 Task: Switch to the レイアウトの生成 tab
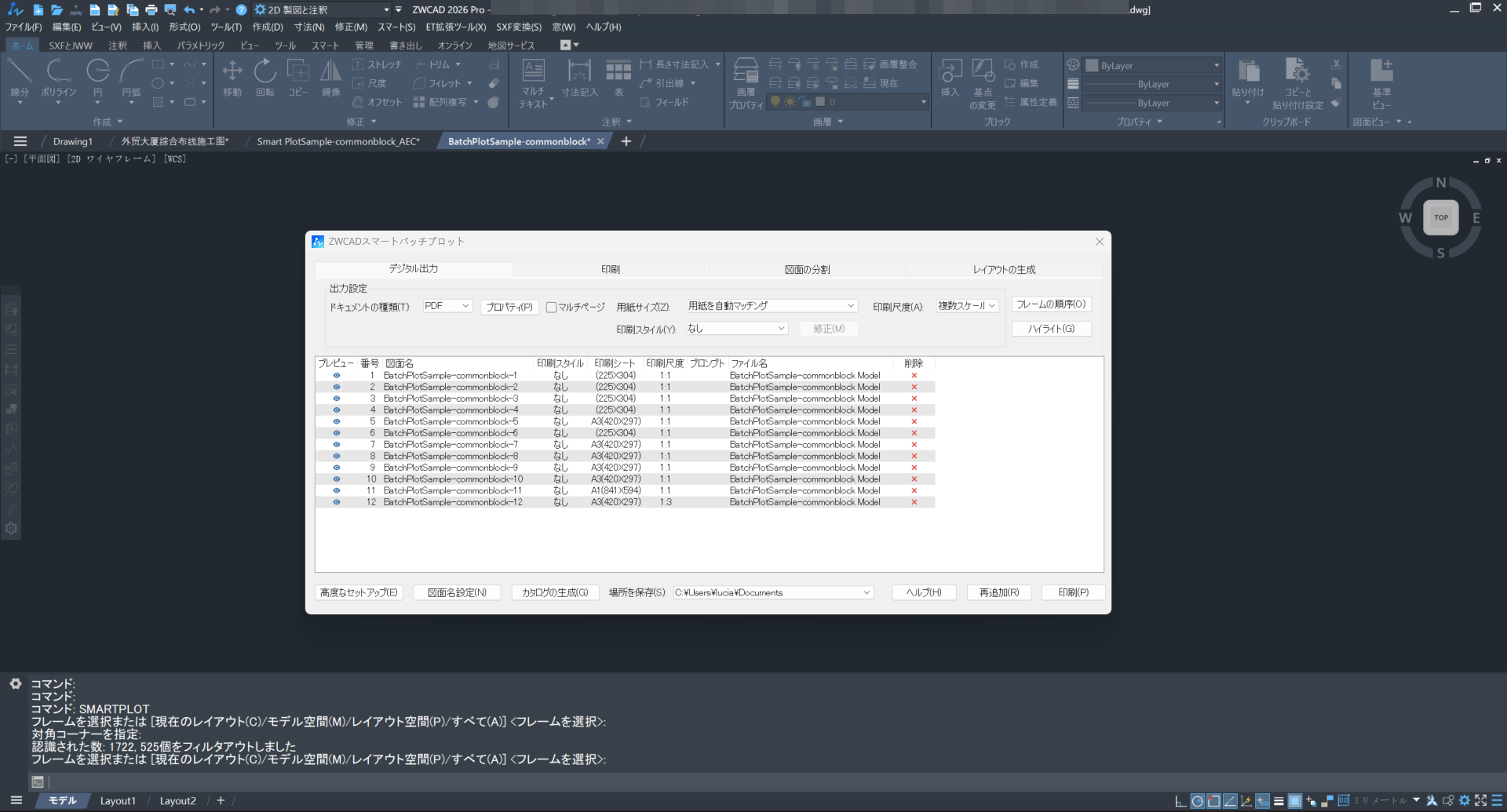click(x=1004, y=269)
